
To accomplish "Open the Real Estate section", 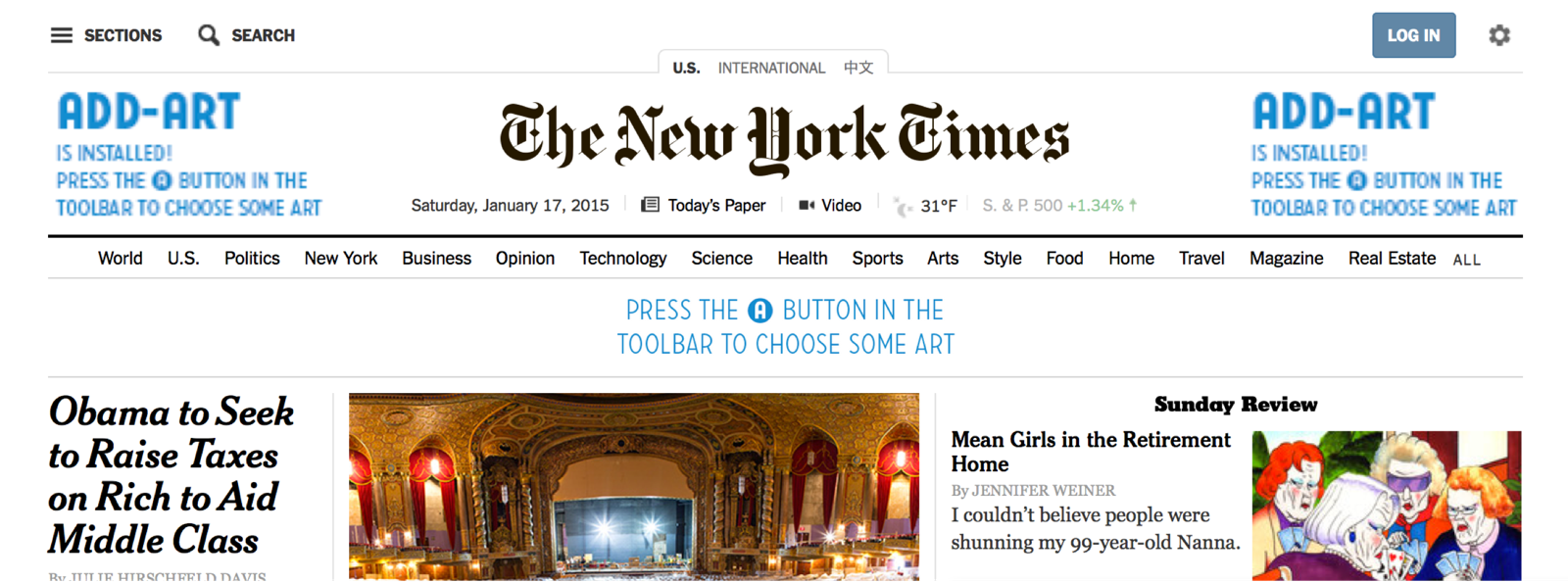I will pos(1392,258).
